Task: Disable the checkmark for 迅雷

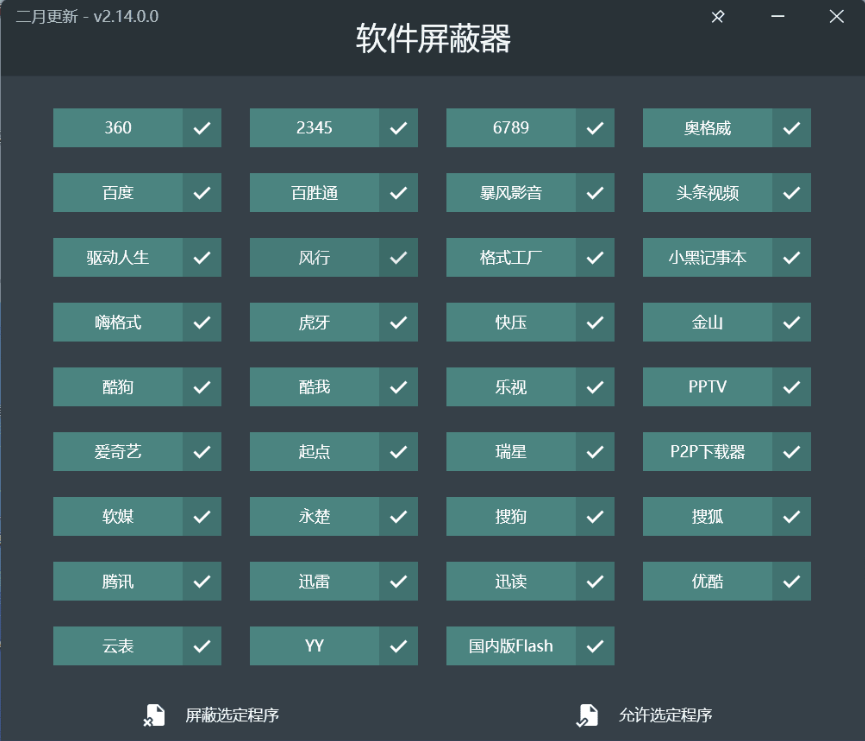Action: 398,581
